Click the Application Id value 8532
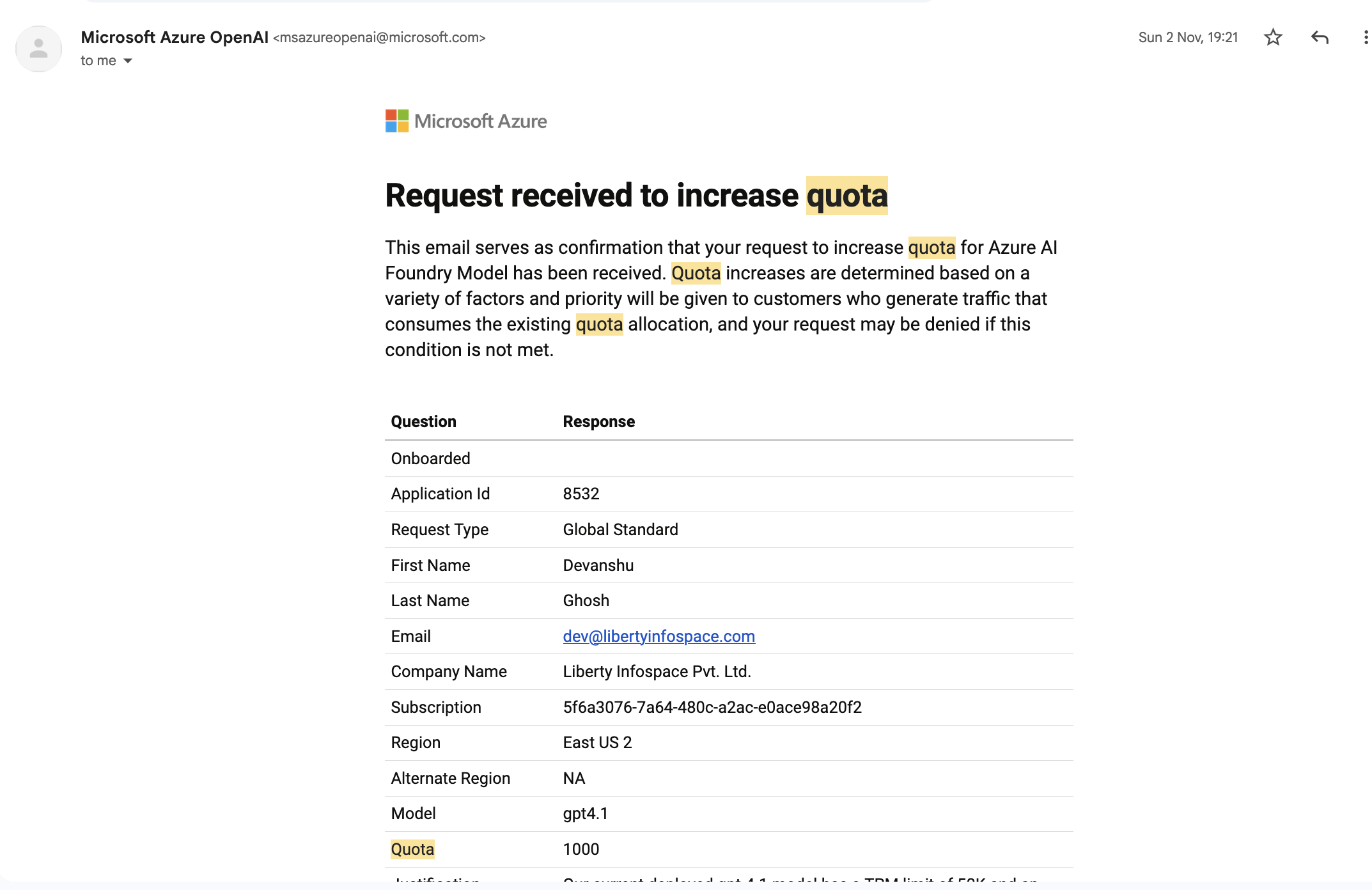This screenshot has width=1372, height=890. click(x=581, y=494)
